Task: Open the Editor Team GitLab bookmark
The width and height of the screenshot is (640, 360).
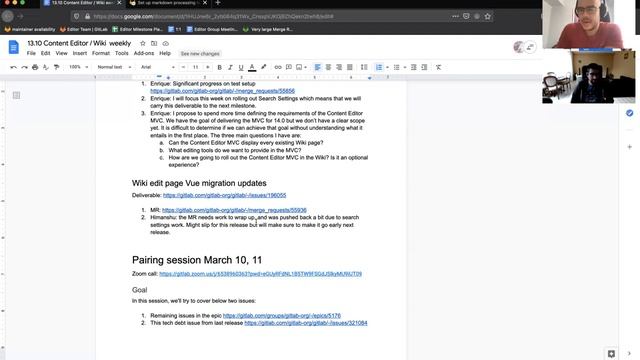Action: click(84, 29)
